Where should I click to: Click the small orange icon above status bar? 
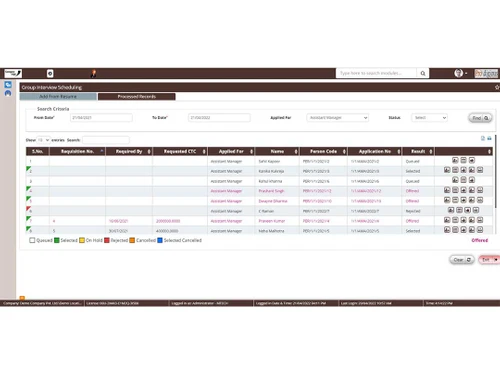tap(22, 298)
